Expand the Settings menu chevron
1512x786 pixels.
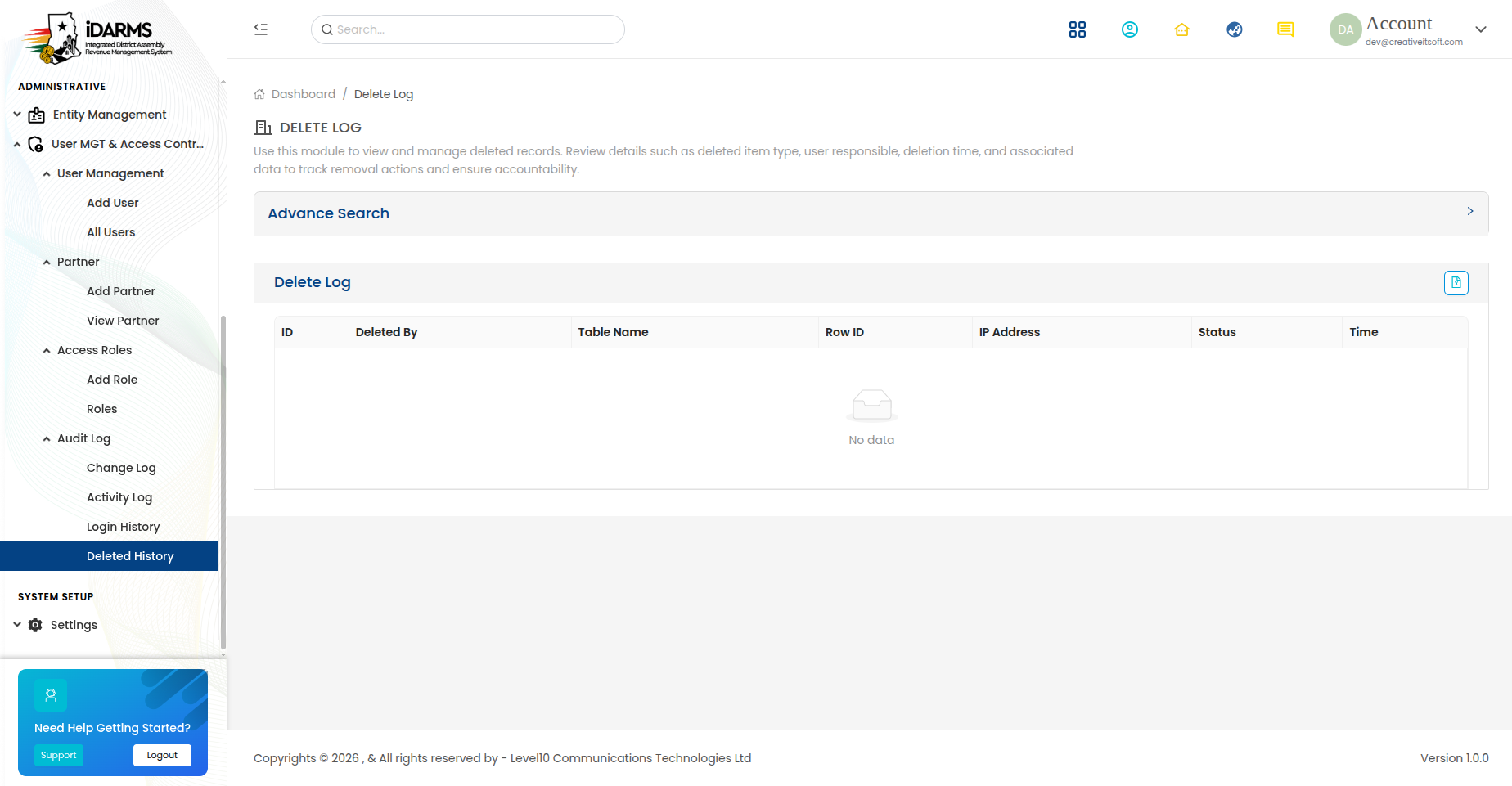(17, 624)
